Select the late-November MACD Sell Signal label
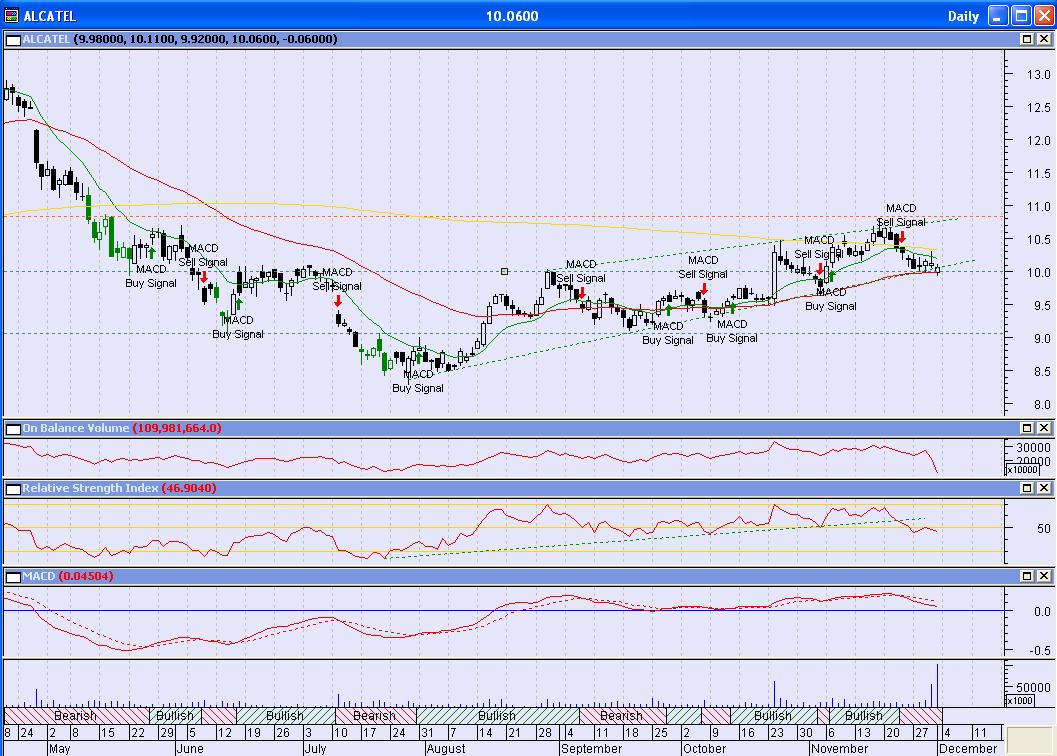 pyautogui.click(x=901, y=215)
